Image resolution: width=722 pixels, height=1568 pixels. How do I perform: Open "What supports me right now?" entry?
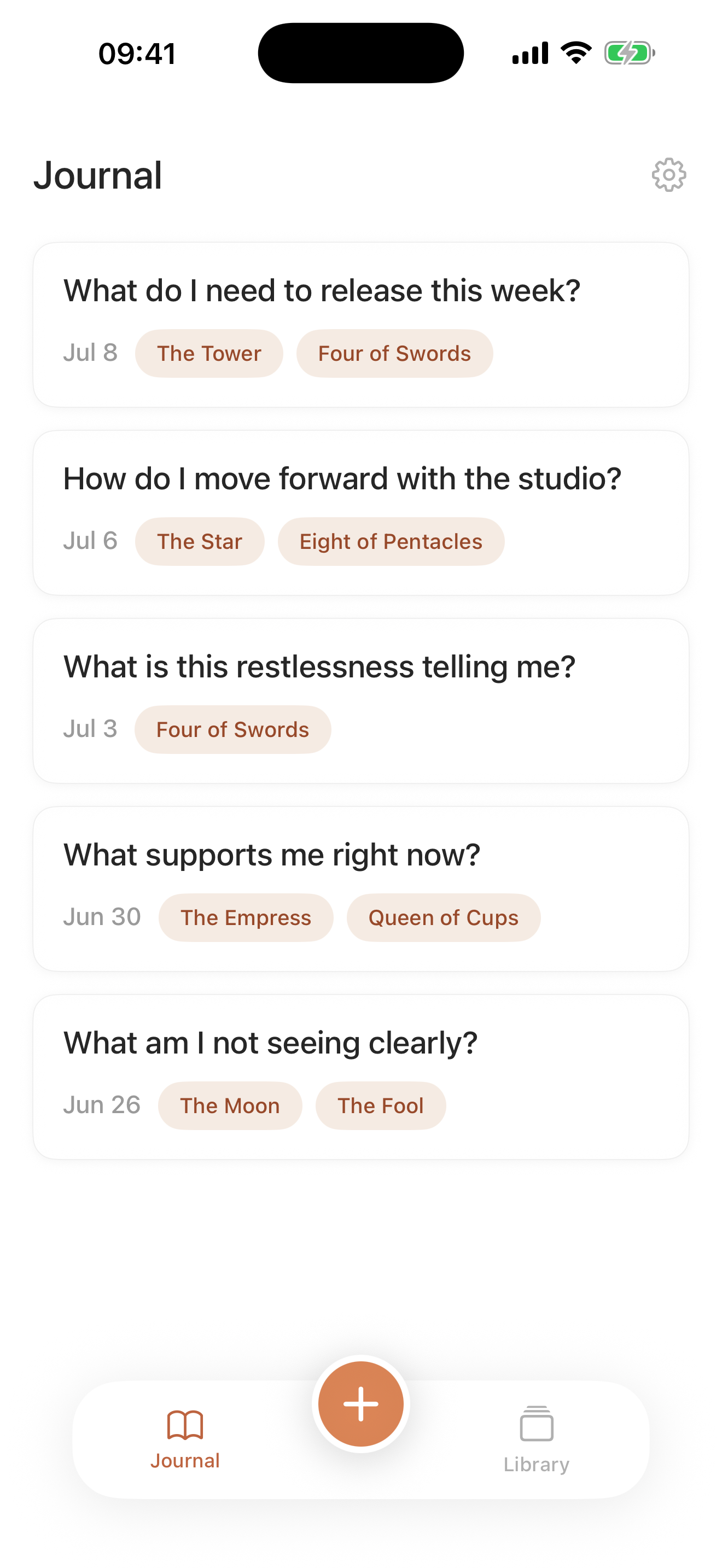tap(361, 890)
